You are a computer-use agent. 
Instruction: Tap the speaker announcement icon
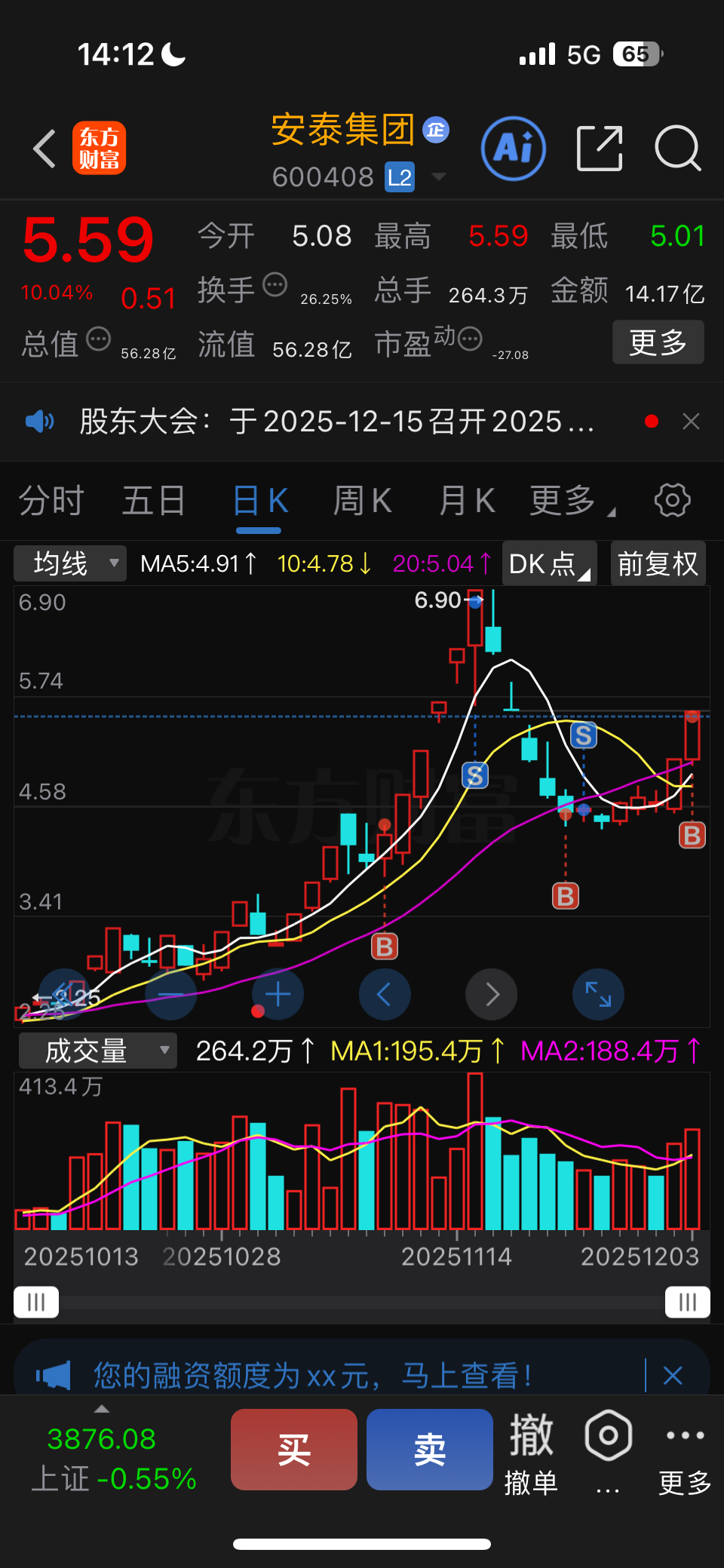click(39, 421)
